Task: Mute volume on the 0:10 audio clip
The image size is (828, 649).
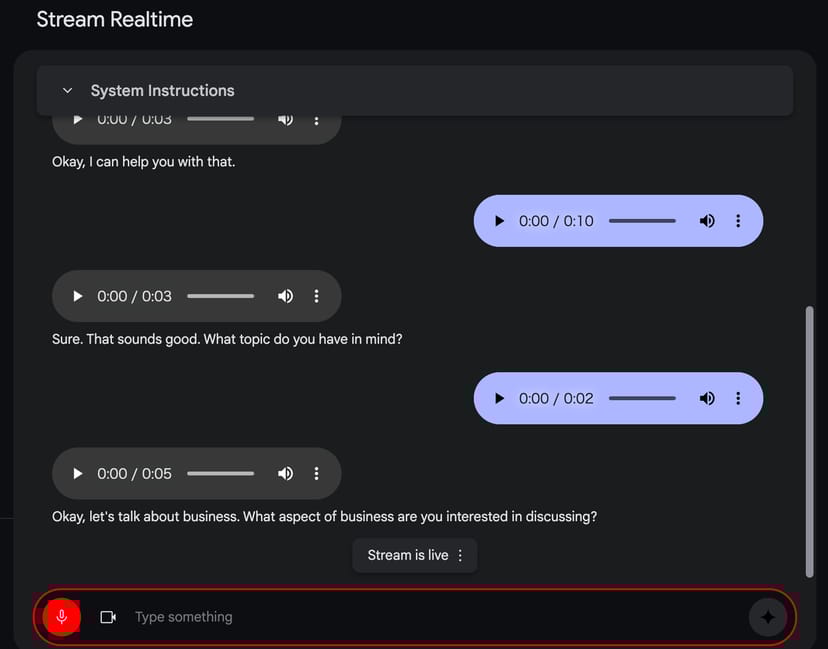Action: [707, 221]
